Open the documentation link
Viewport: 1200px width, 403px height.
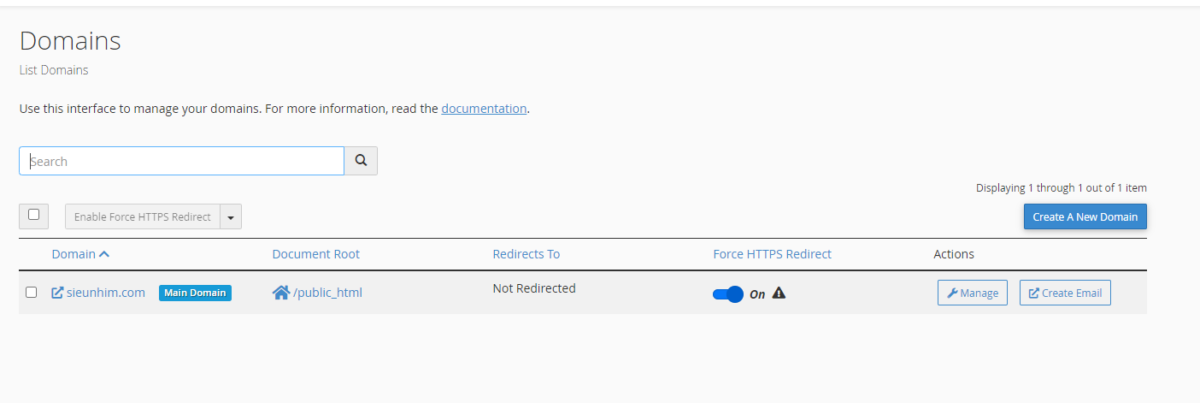(x=484, y=108)
